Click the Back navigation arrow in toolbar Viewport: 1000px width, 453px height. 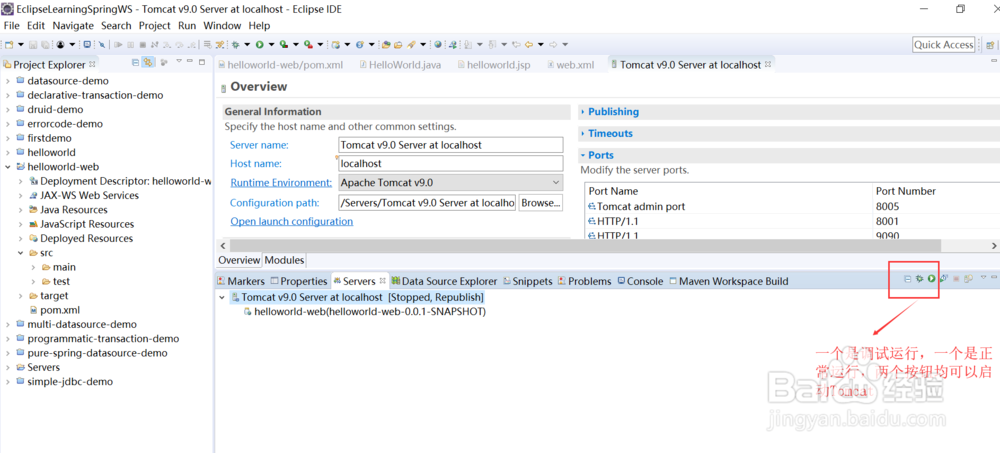pyautogui.click(x=529, y=45)
